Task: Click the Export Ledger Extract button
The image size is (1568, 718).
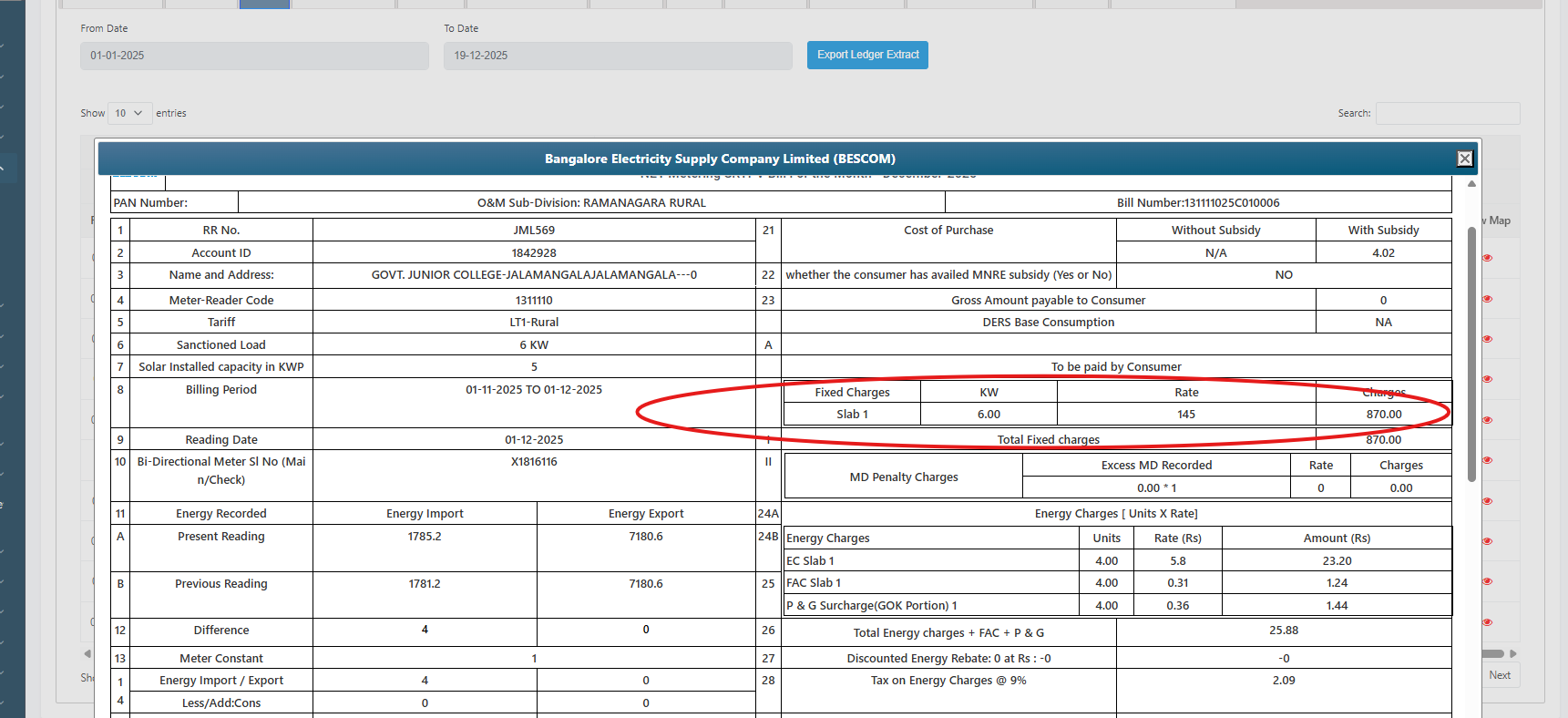Action: click(866, 55)
